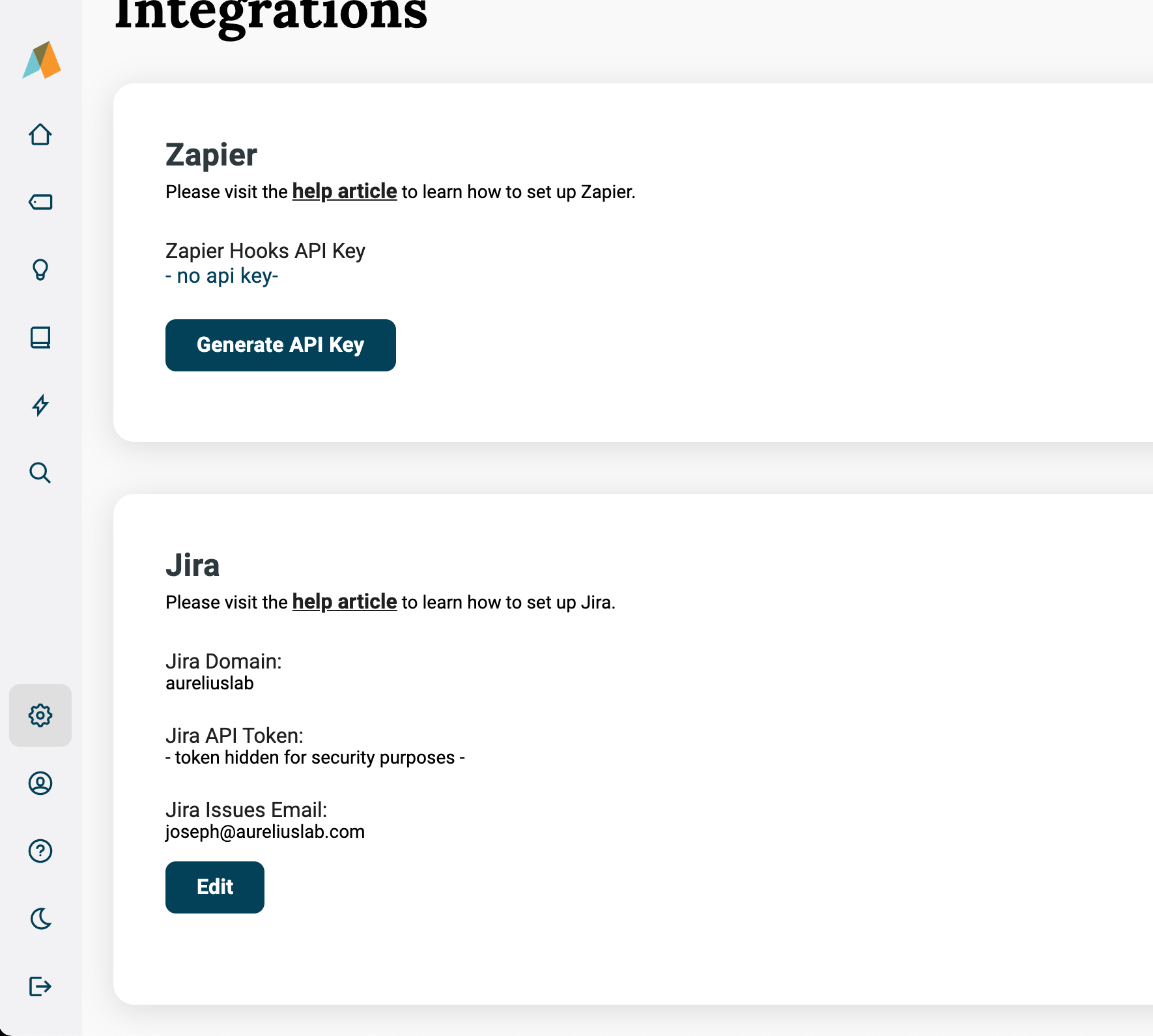
Task: Select the Settings gear icon
Action: [x=40, y=715]
